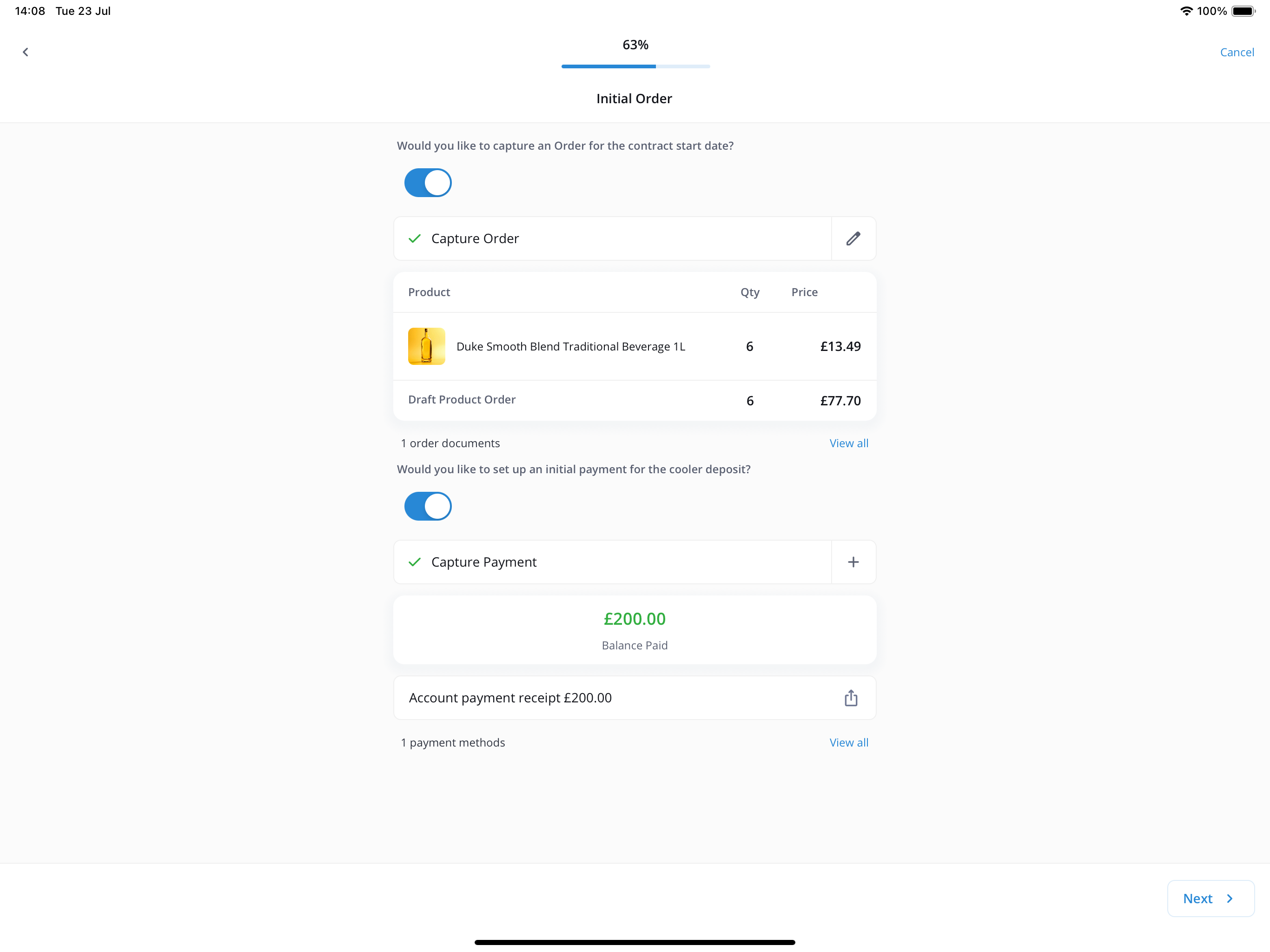Viewport: 1270px width, 952px height.
Task: Open the Capture Order row
Action: (x=613, y=238)
